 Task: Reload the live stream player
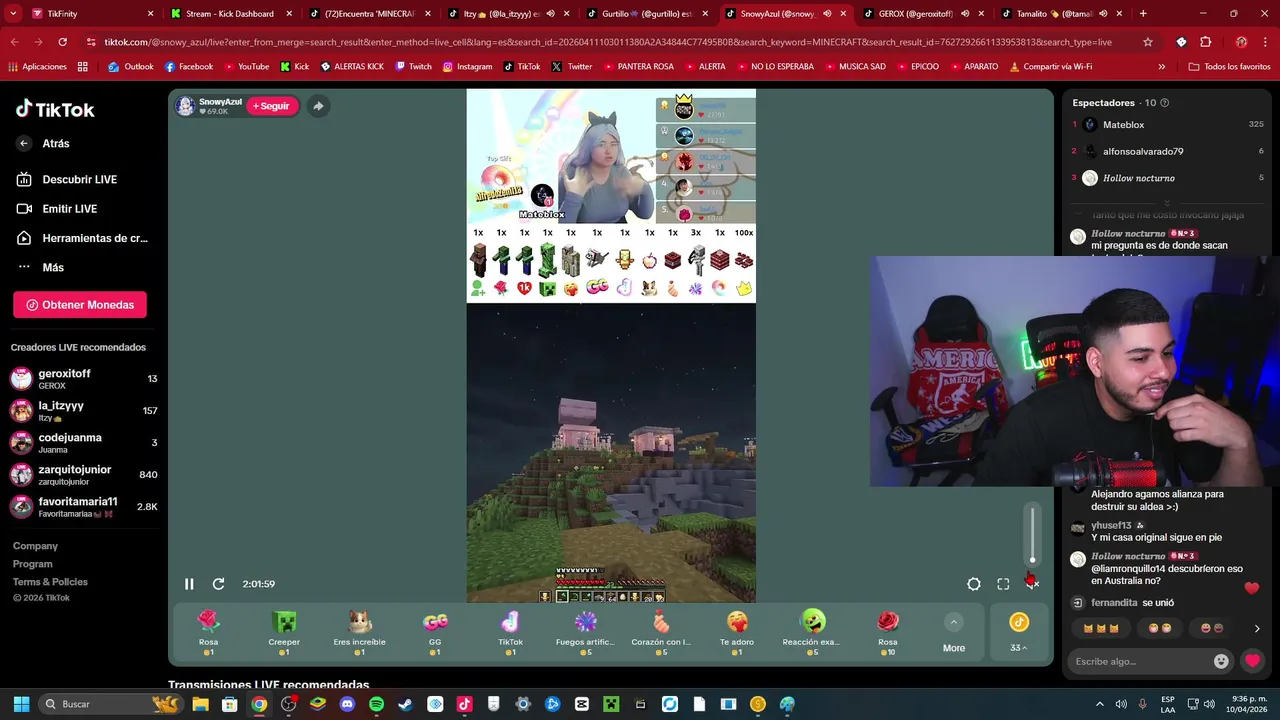pyautogui.click(x=218, y=584)
